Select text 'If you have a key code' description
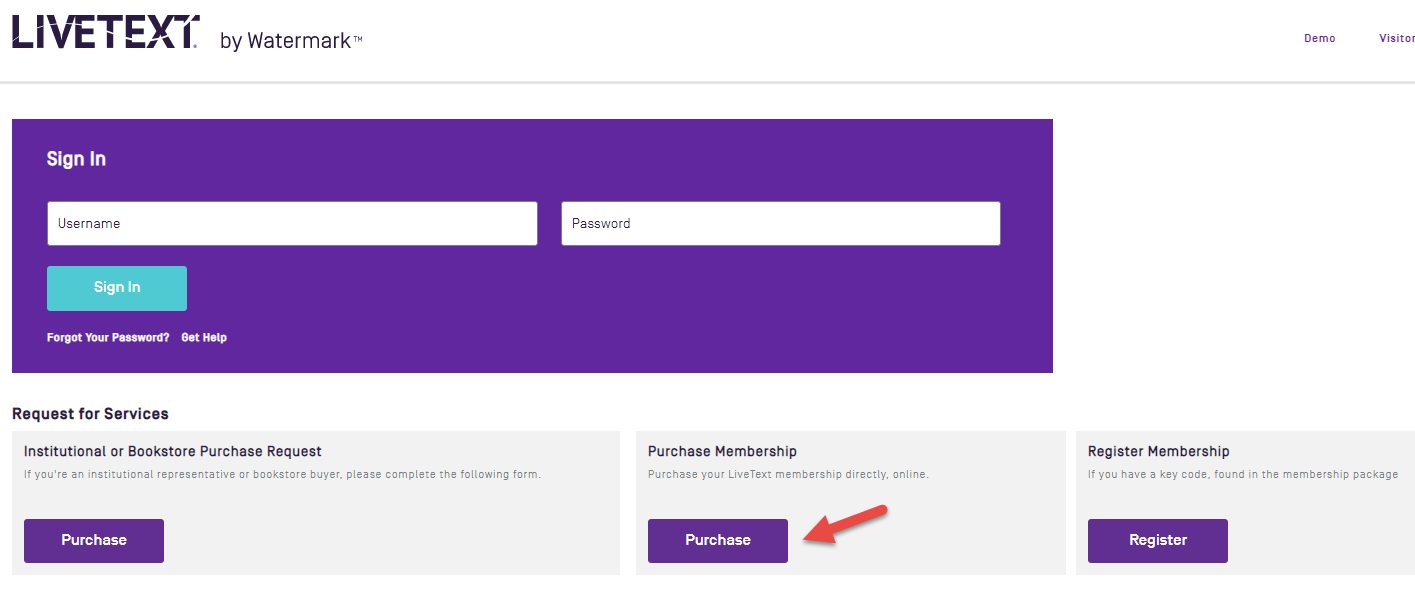This screenshot has height=593, width=1415. click(1243, 474)
